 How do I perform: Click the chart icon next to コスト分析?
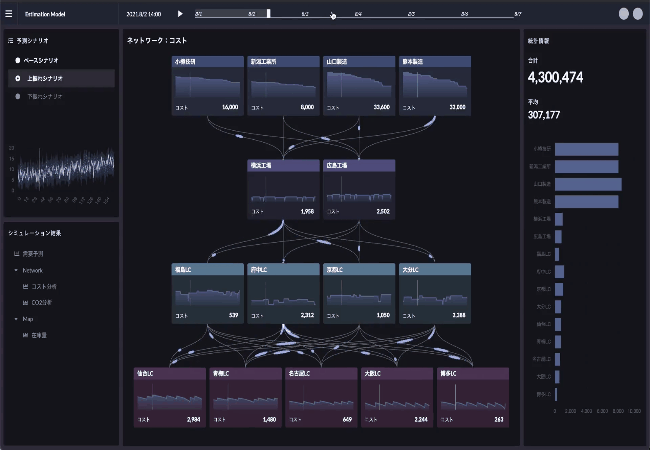point(24,286)
